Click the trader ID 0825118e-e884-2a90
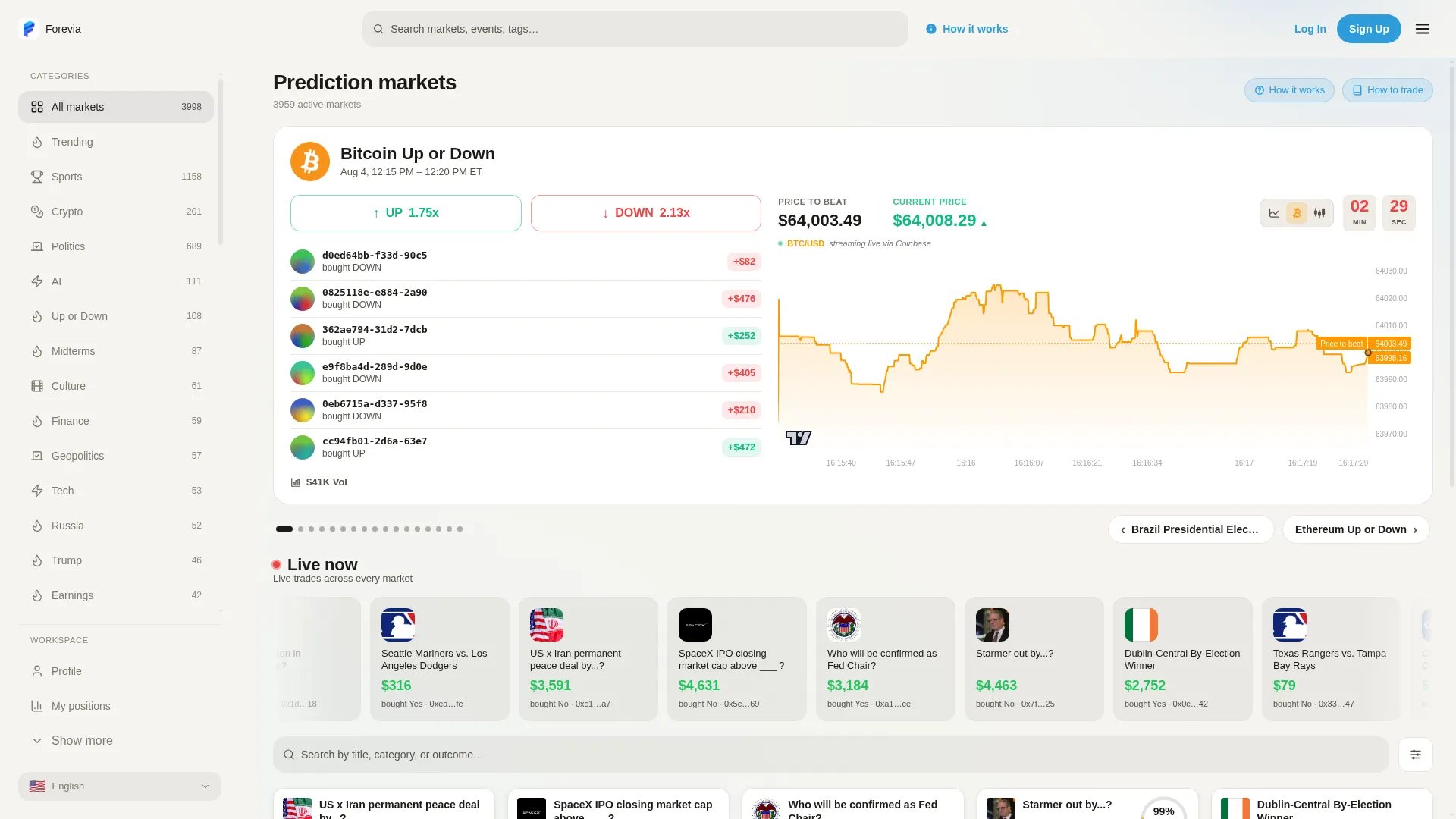The width and height of the screenshot is (1456, 819). click(375, 293)
